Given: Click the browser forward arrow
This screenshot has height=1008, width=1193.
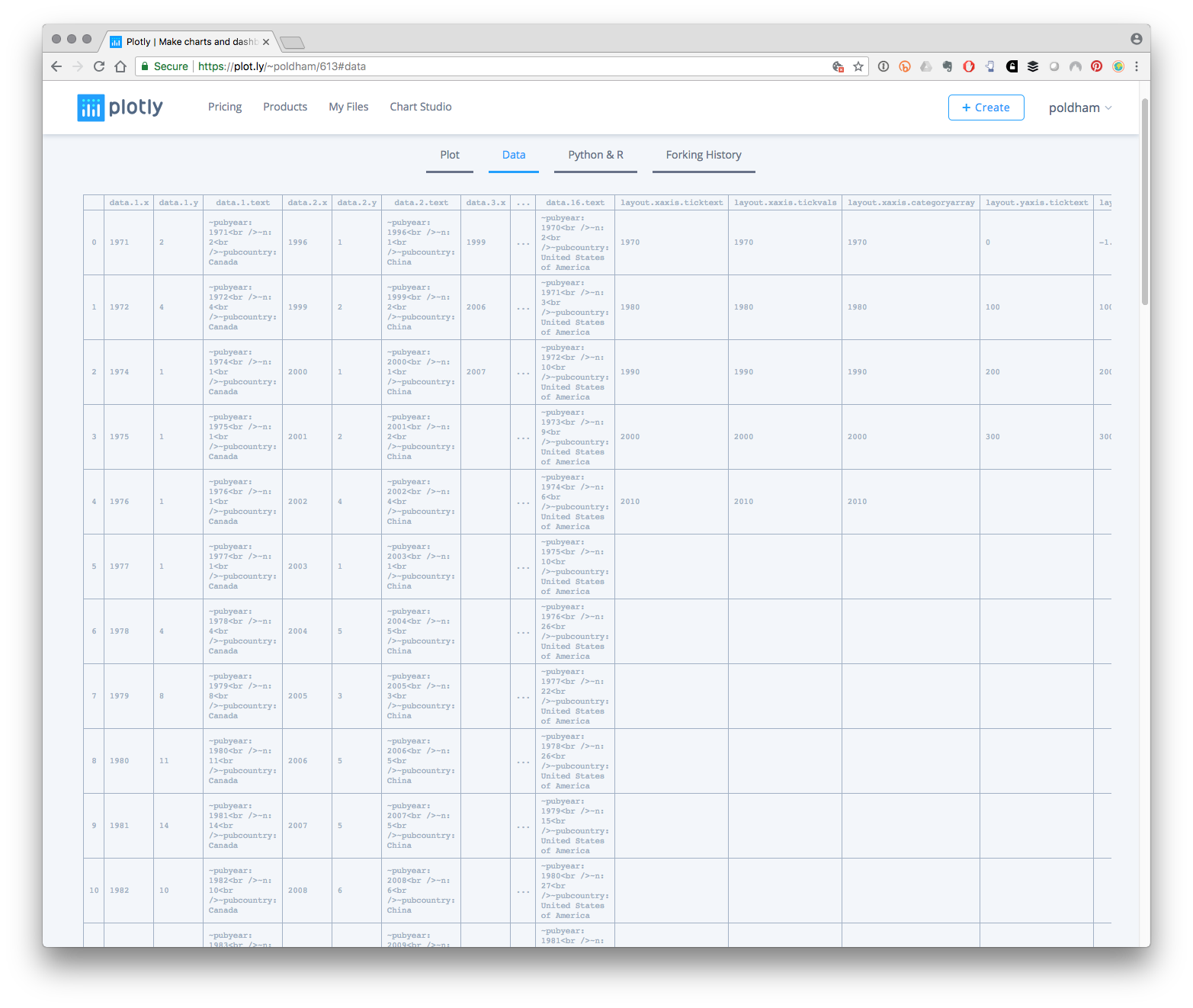Looking at the screenshot, I should coord(78,66).
